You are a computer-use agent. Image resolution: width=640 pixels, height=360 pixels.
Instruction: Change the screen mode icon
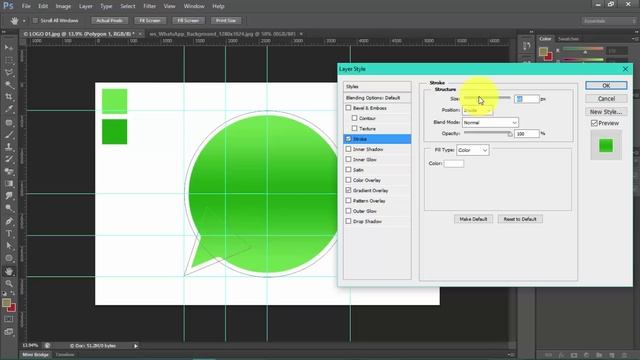coord(9,332)
